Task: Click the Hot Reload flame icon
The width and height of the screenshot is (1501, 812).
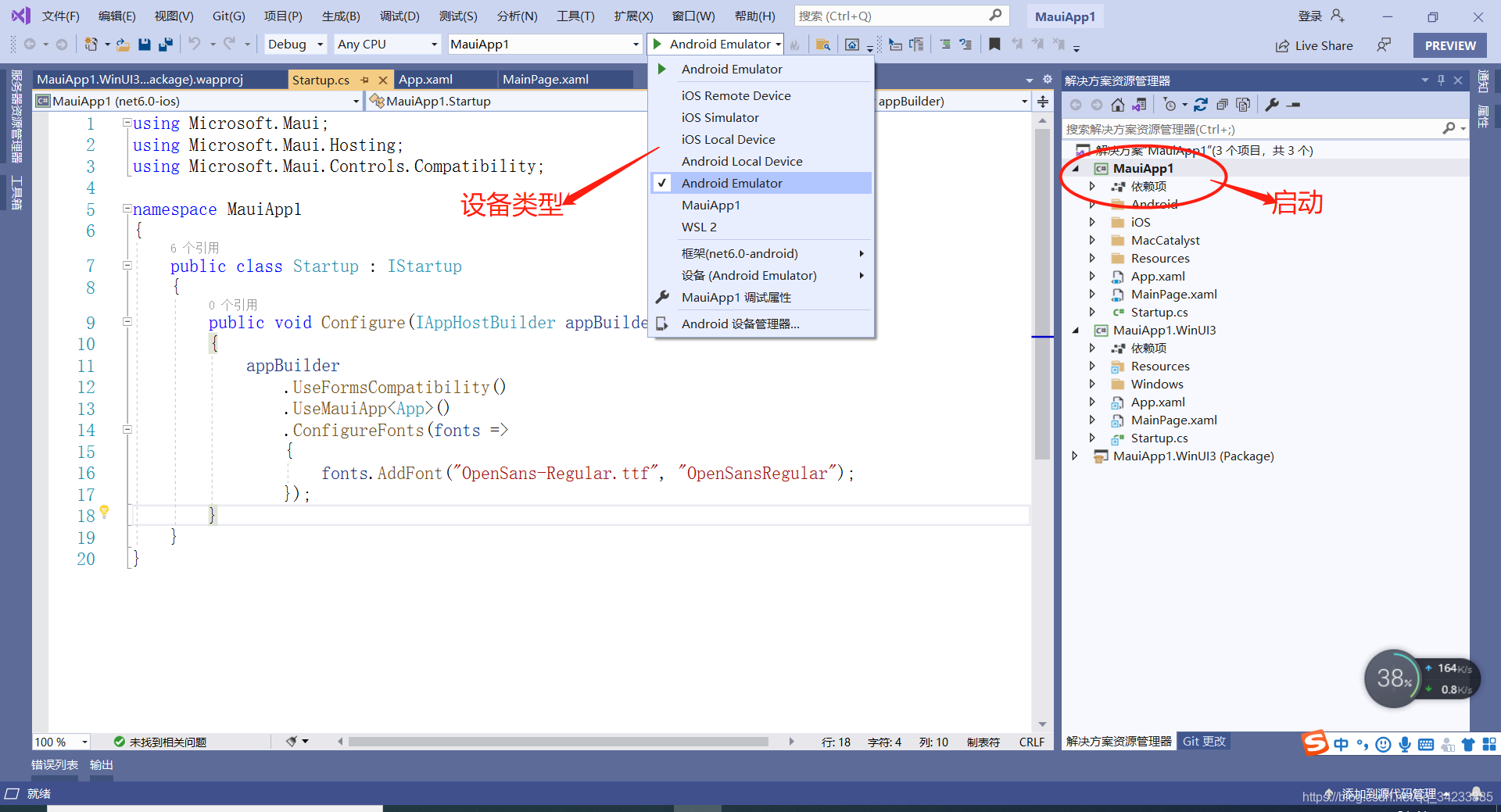Action: [x=795, y=45]
